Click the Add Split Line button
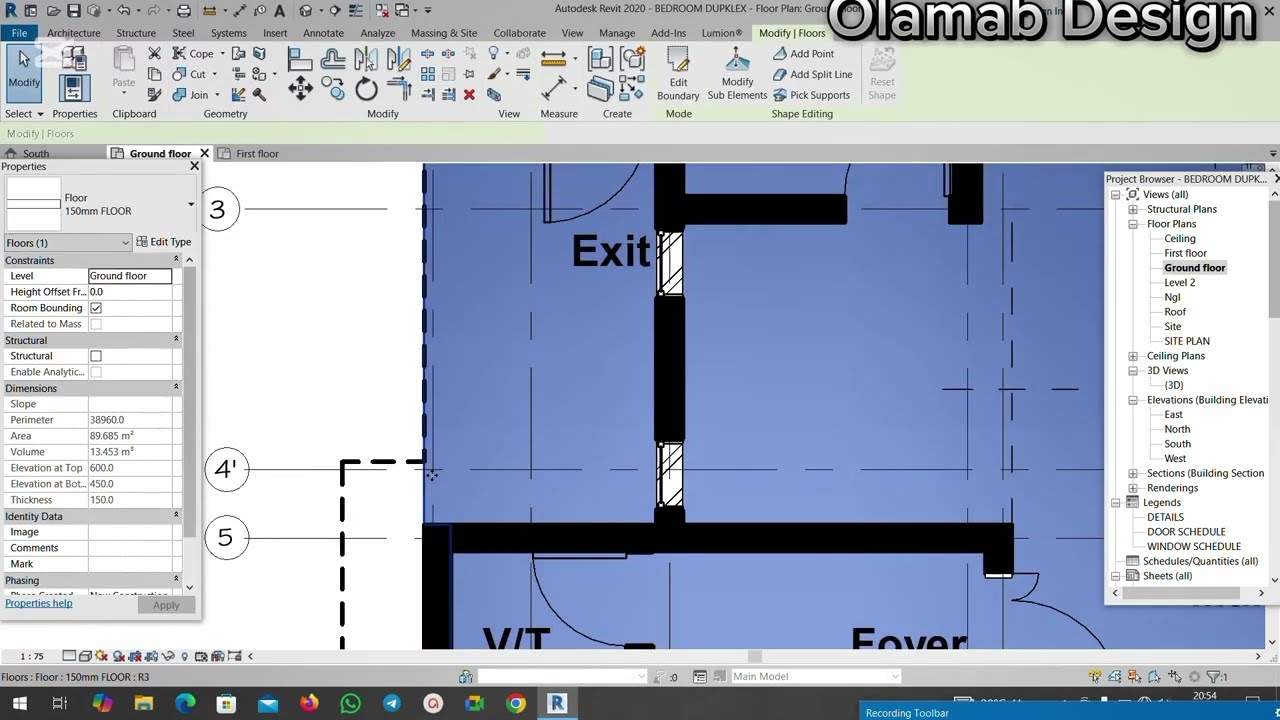Image resolution: width=1280 pixels, height=720 pixels. [x=812, y=74]
